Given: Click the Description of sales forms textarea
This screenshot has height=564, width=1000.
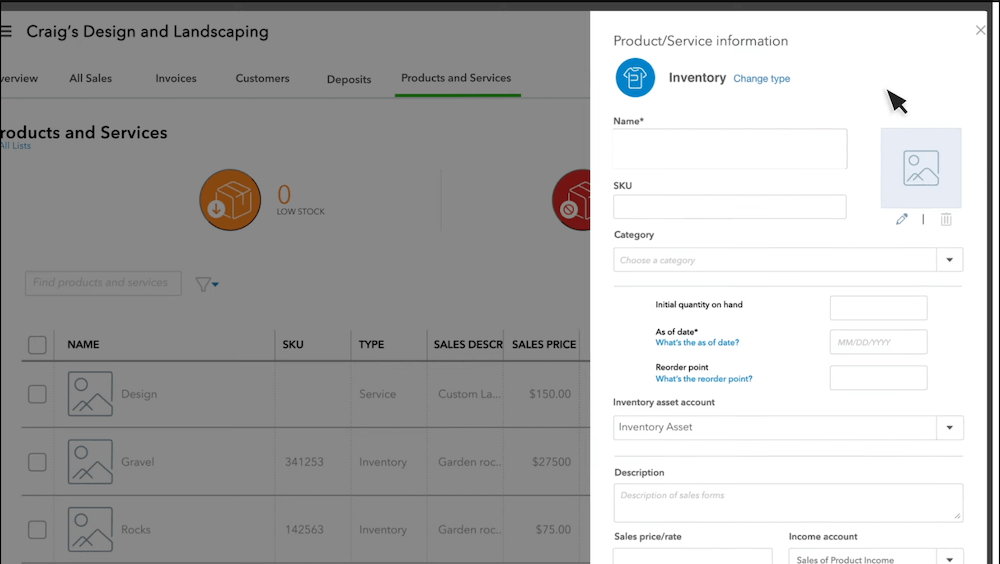Looking at the screenshot, I should click(788, 503).
